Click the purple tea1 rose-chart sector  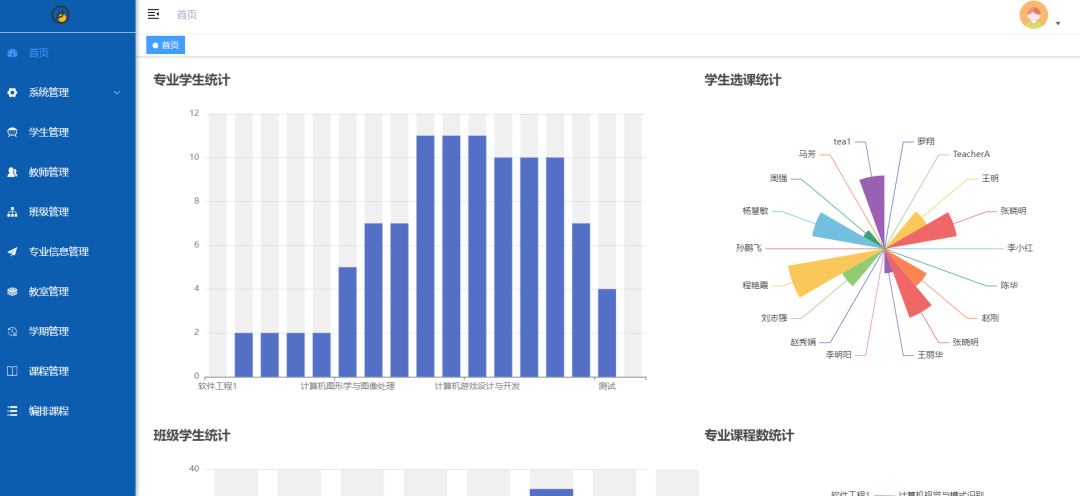(874, 205)
